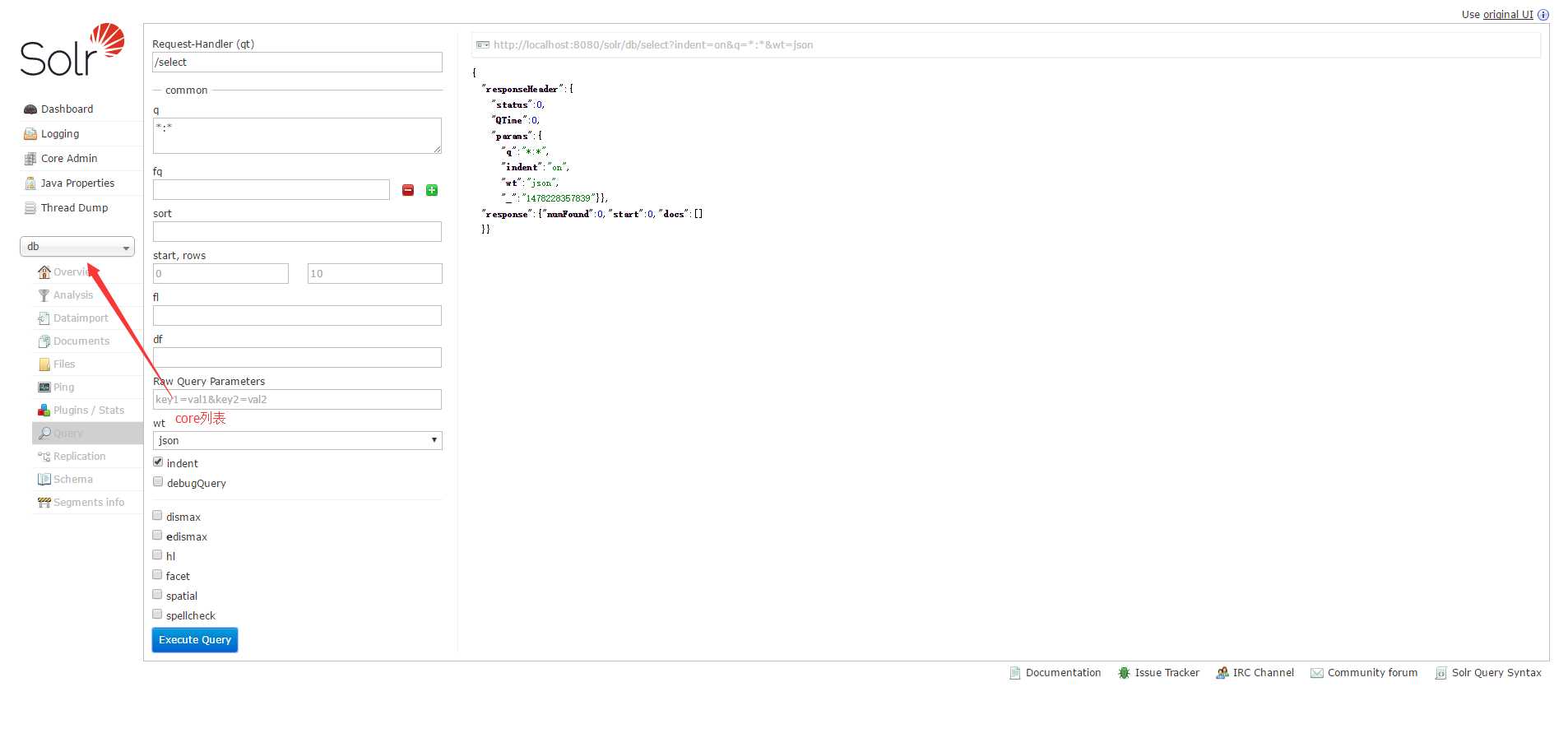
Task: Click the Core Admin icon
Action: (x=30, y=159)
